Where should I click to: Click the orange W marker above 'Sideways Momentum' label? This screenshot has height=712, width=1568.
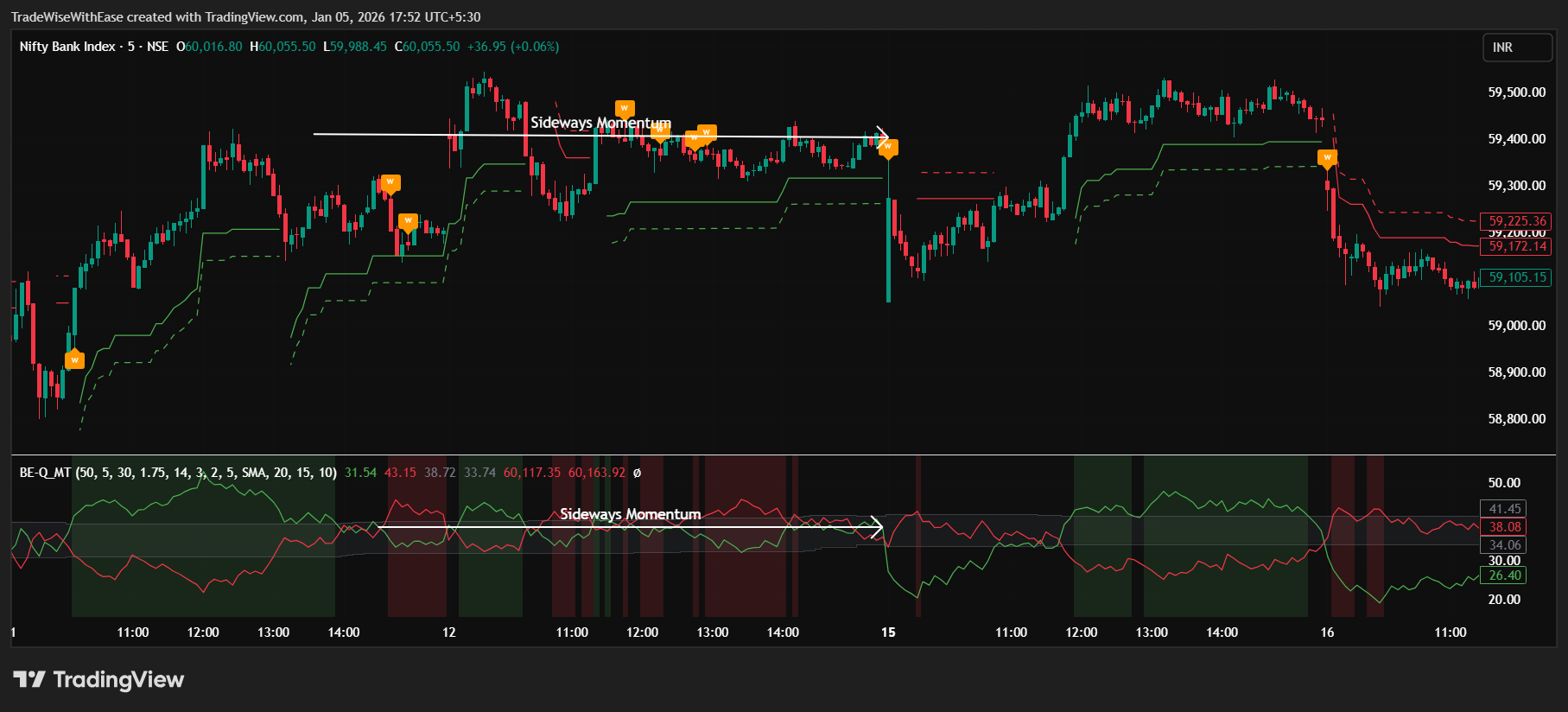click(625, 109)
